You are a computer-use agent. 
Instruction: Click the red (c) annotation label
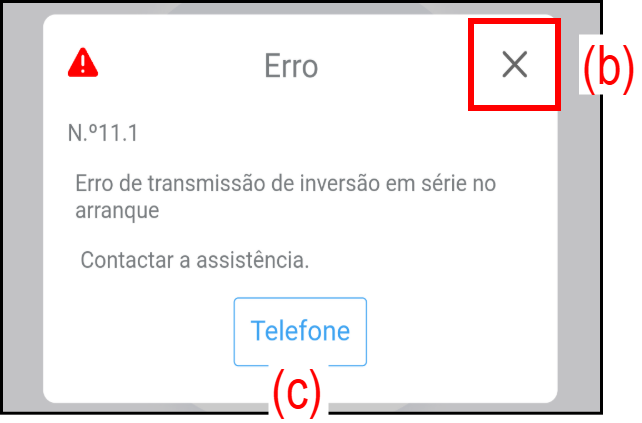coord(297,392)
